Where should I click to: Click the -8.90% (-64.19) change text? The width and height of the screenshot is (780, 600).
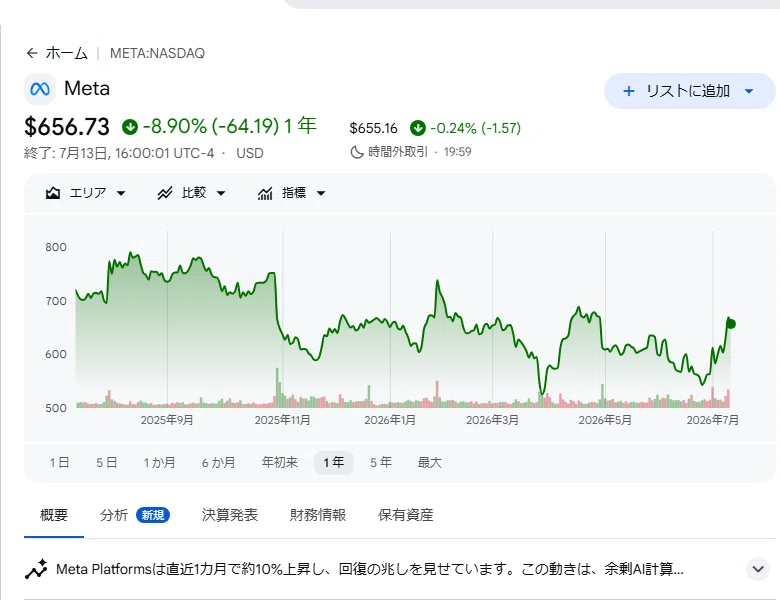211,126
